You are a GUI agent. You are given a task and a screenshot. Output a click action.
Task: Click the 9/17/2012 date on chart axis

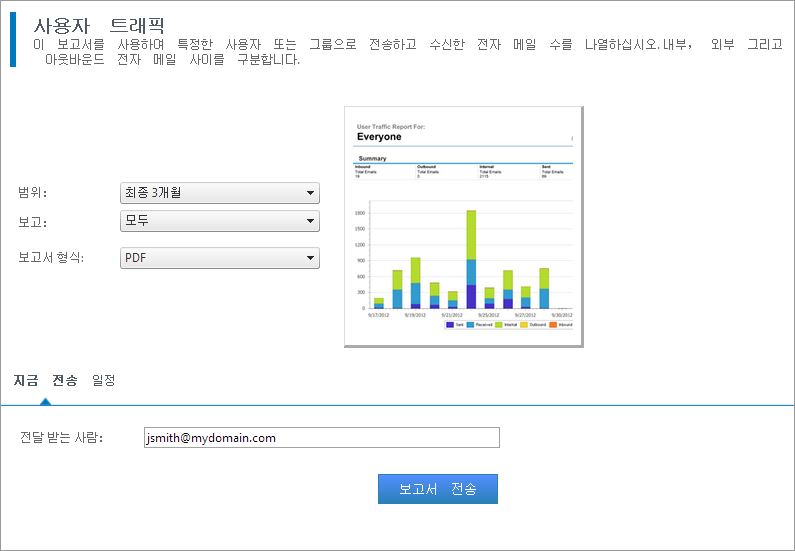coord(379,314)
